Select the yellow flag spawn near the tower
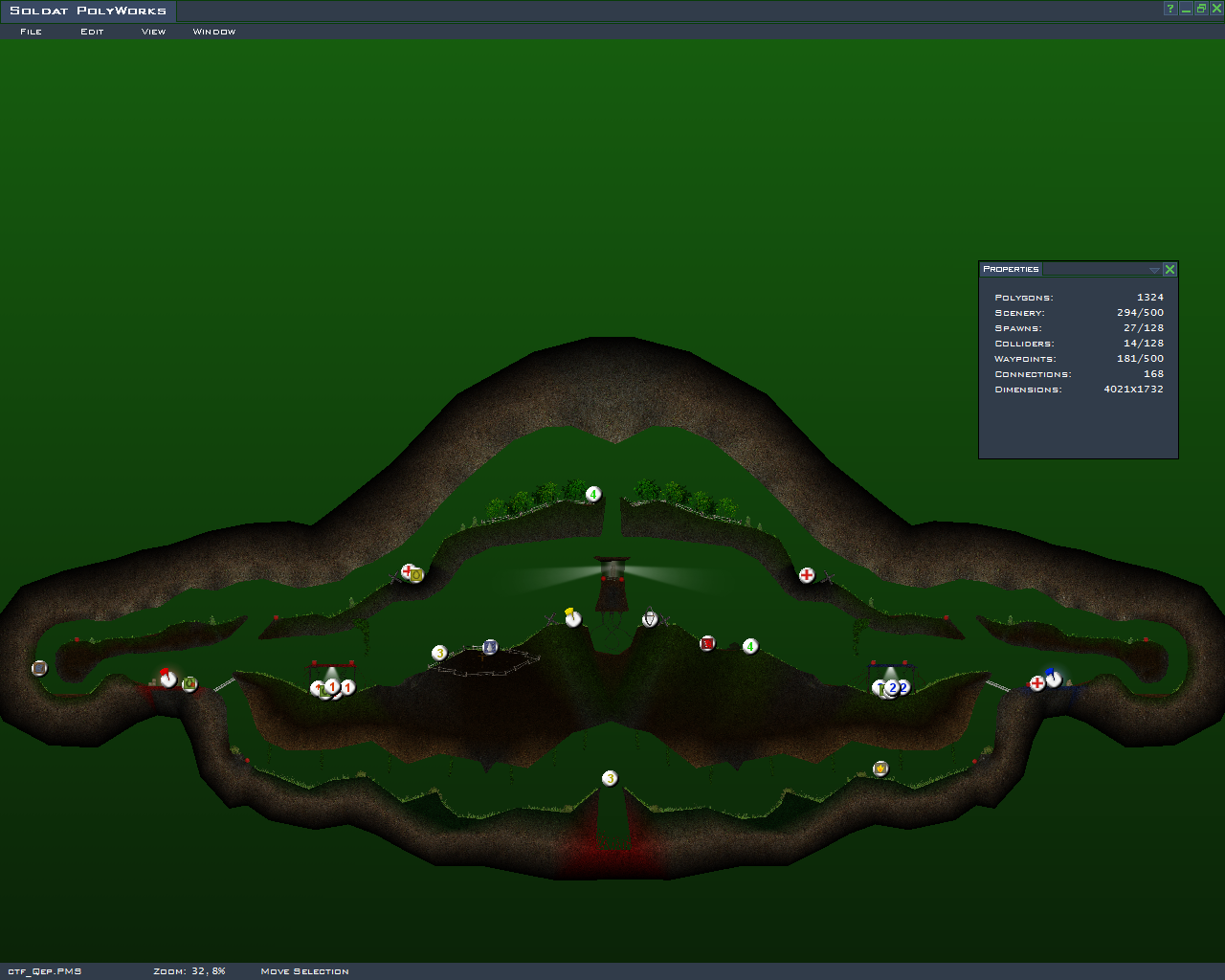1225x980 pixels. pos(573,618)
